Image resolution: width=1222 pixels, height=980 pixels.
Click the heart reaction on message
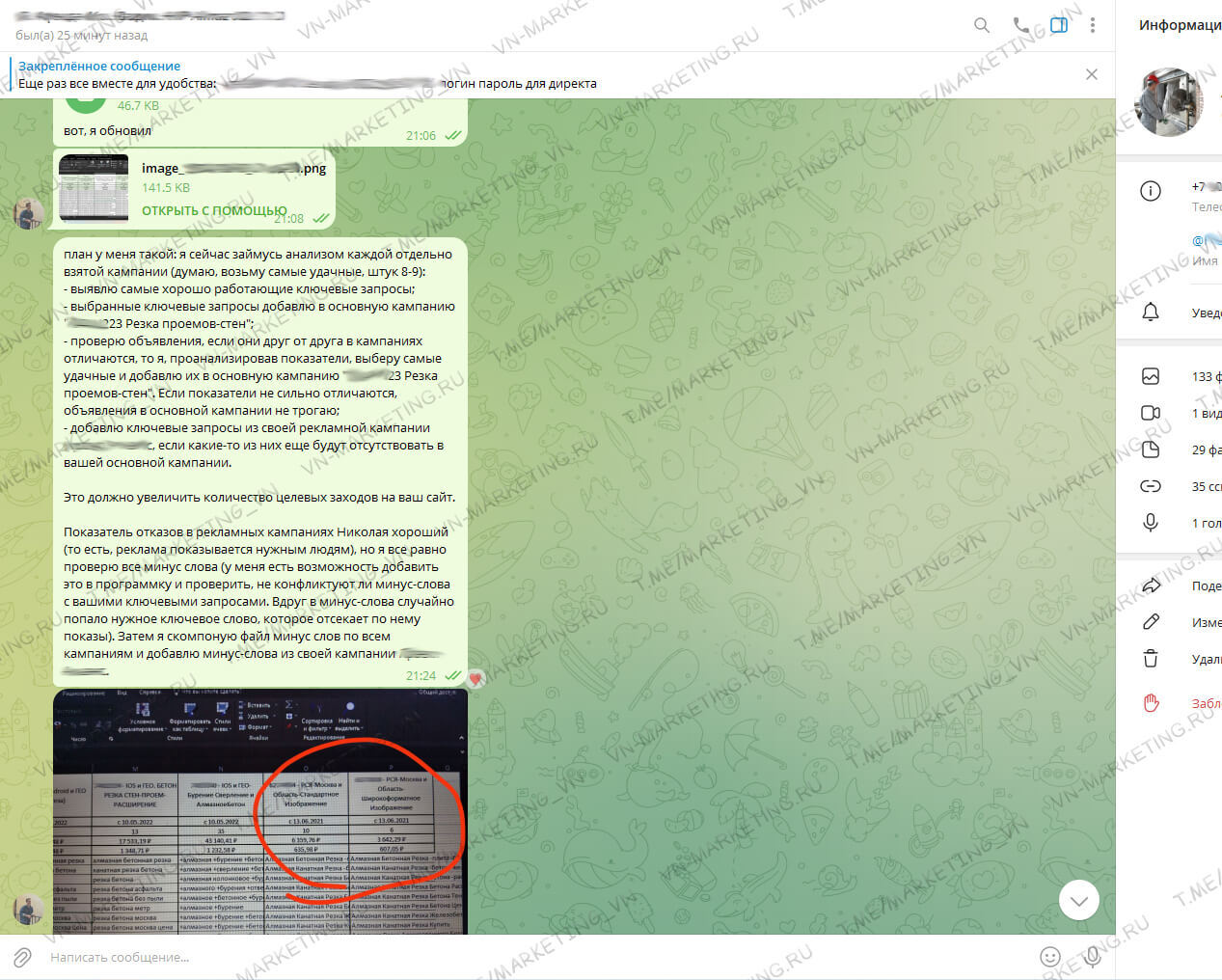coord(475,679)
